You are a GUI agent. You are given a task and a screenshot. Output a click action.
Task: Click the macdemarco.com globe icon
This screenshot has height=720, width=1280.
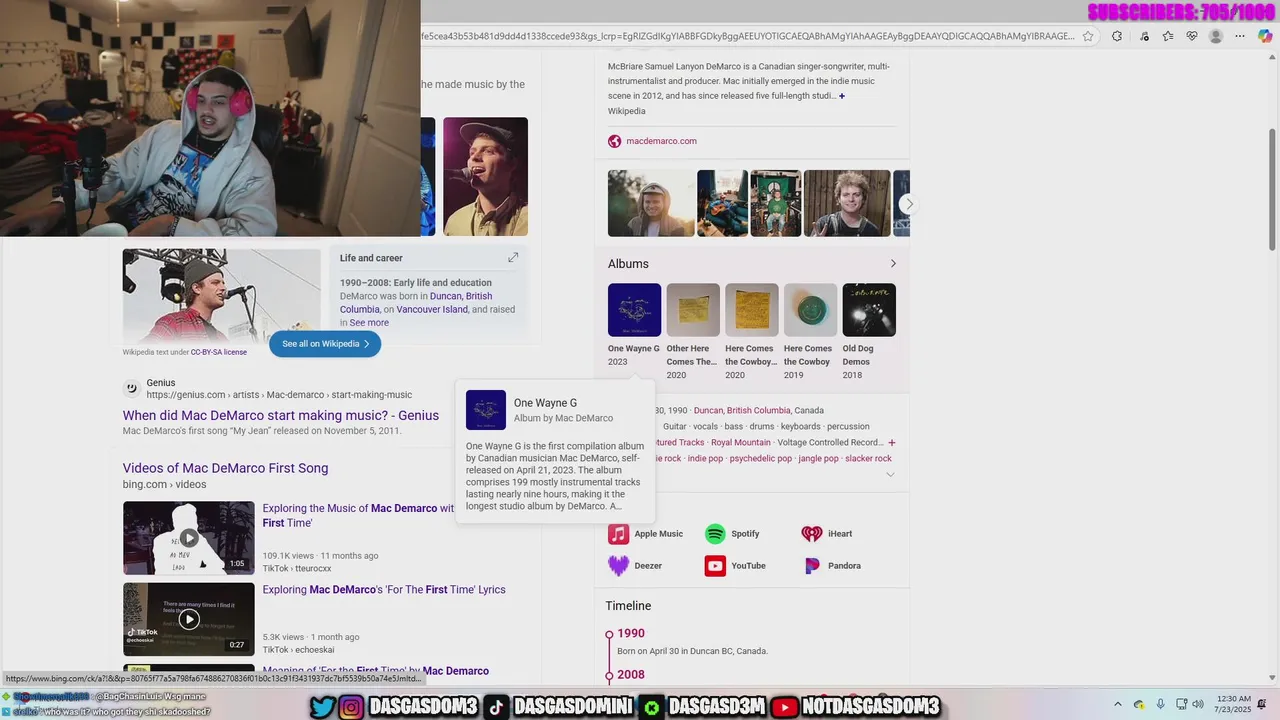pos(615,141)
